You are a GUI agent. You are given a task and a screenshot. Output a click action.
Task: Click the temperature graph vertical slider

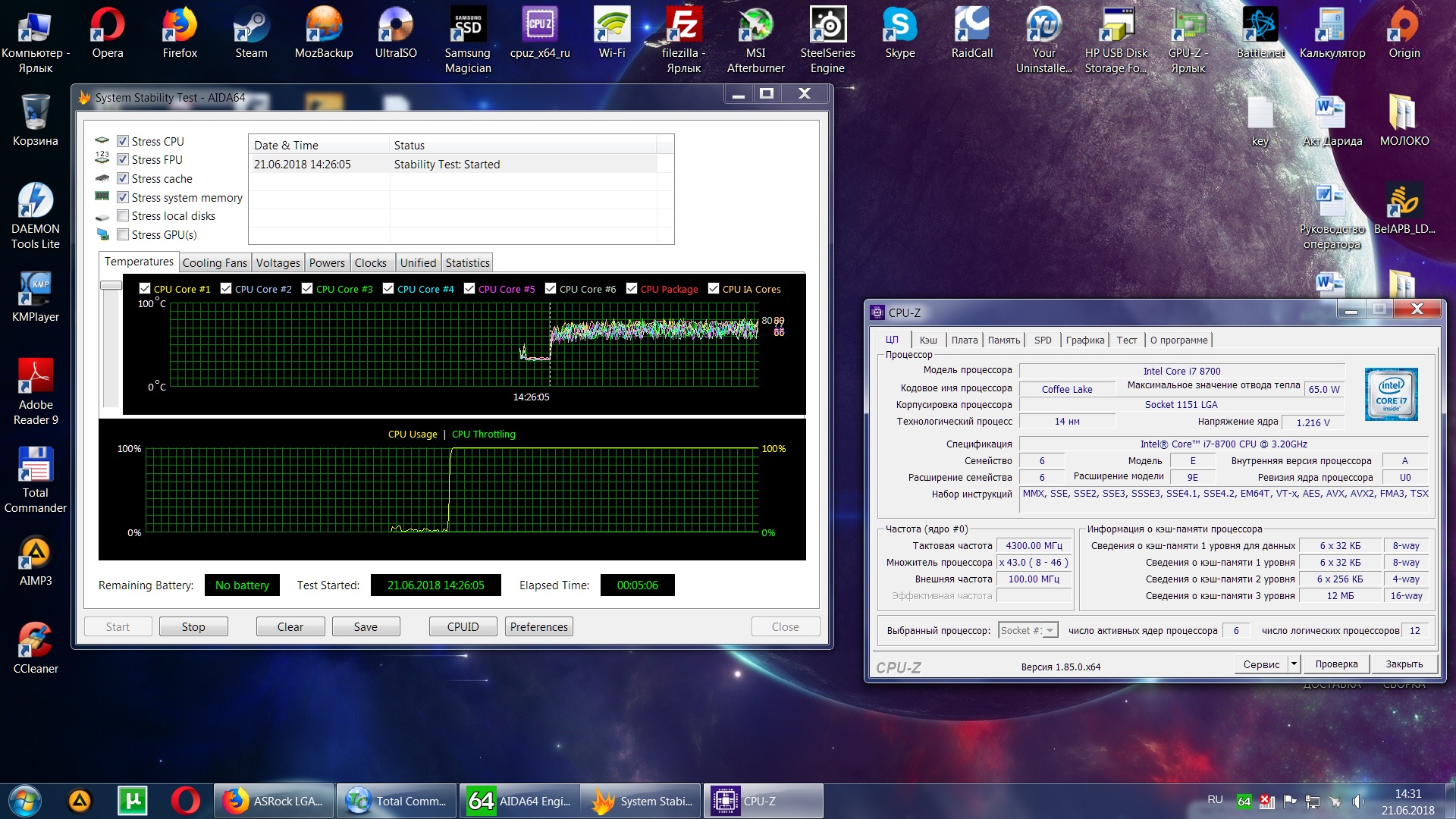point(111,286)
